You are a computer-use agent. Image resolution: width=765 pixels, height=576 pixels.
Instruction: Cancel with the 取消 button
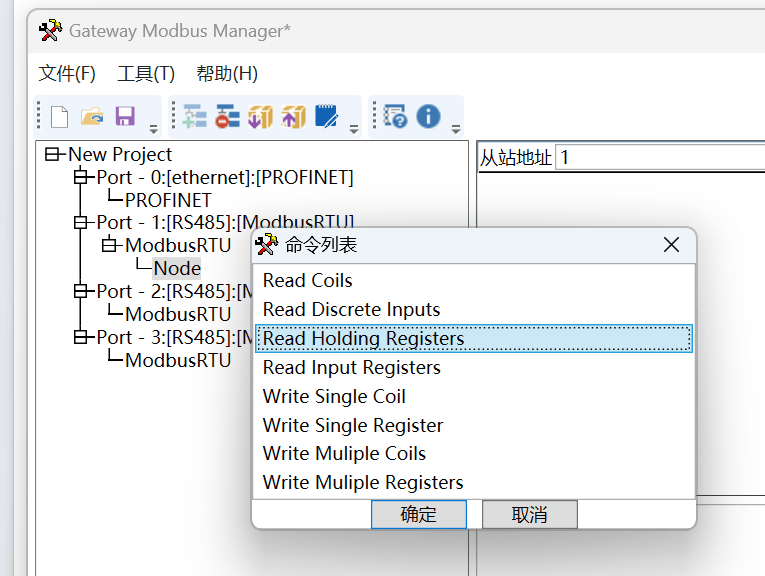529,514
